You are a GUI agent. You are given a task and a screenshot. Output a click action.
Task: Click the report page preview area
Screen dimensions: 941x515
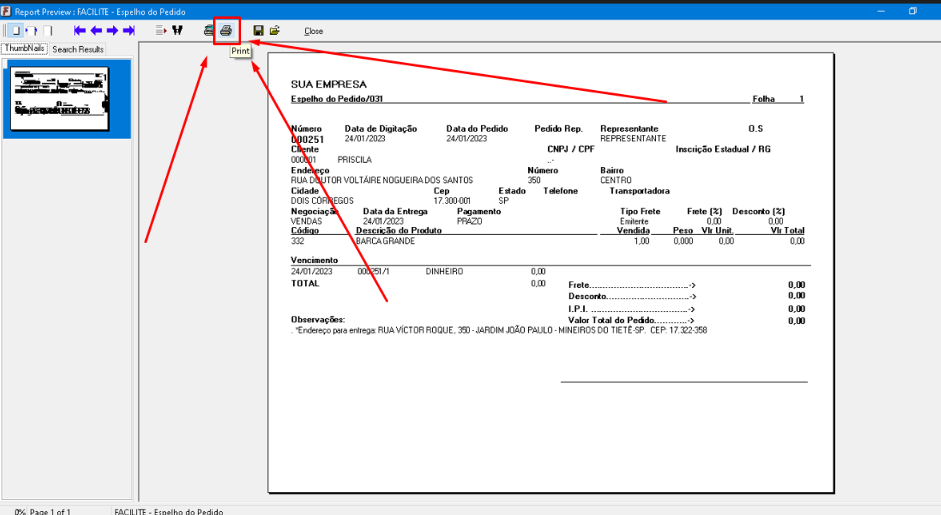549,270
